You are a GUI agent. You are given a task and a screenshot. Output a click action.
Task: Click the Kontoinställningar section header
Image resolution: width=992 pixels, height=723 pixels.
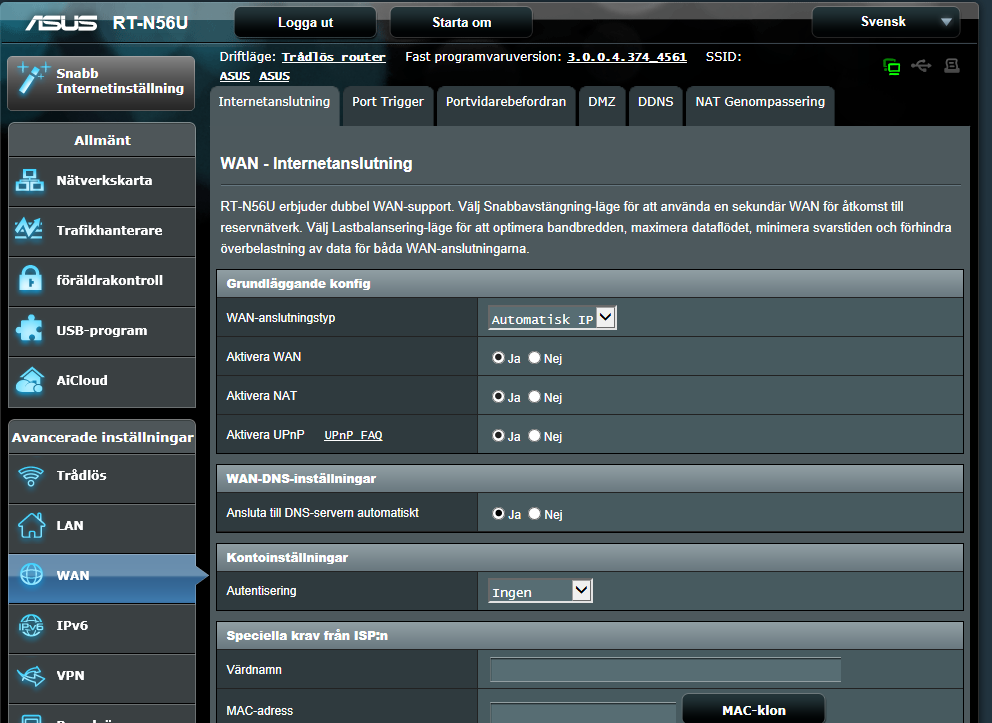point(590,557)
